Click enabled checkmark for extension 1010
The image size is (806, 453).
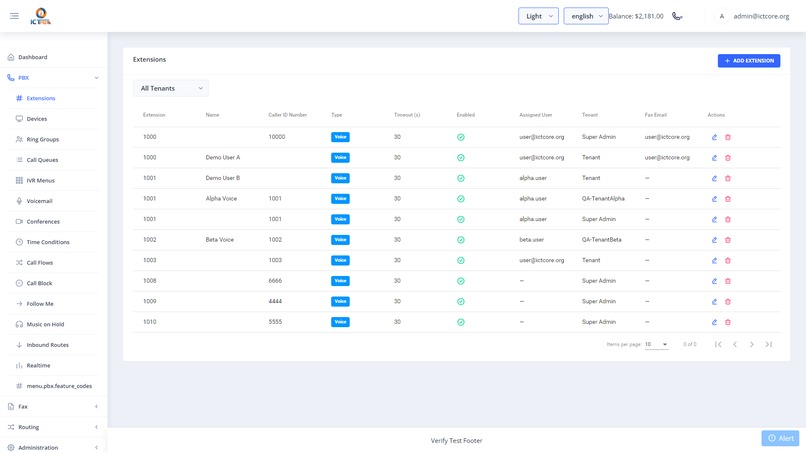pos(461,322)
